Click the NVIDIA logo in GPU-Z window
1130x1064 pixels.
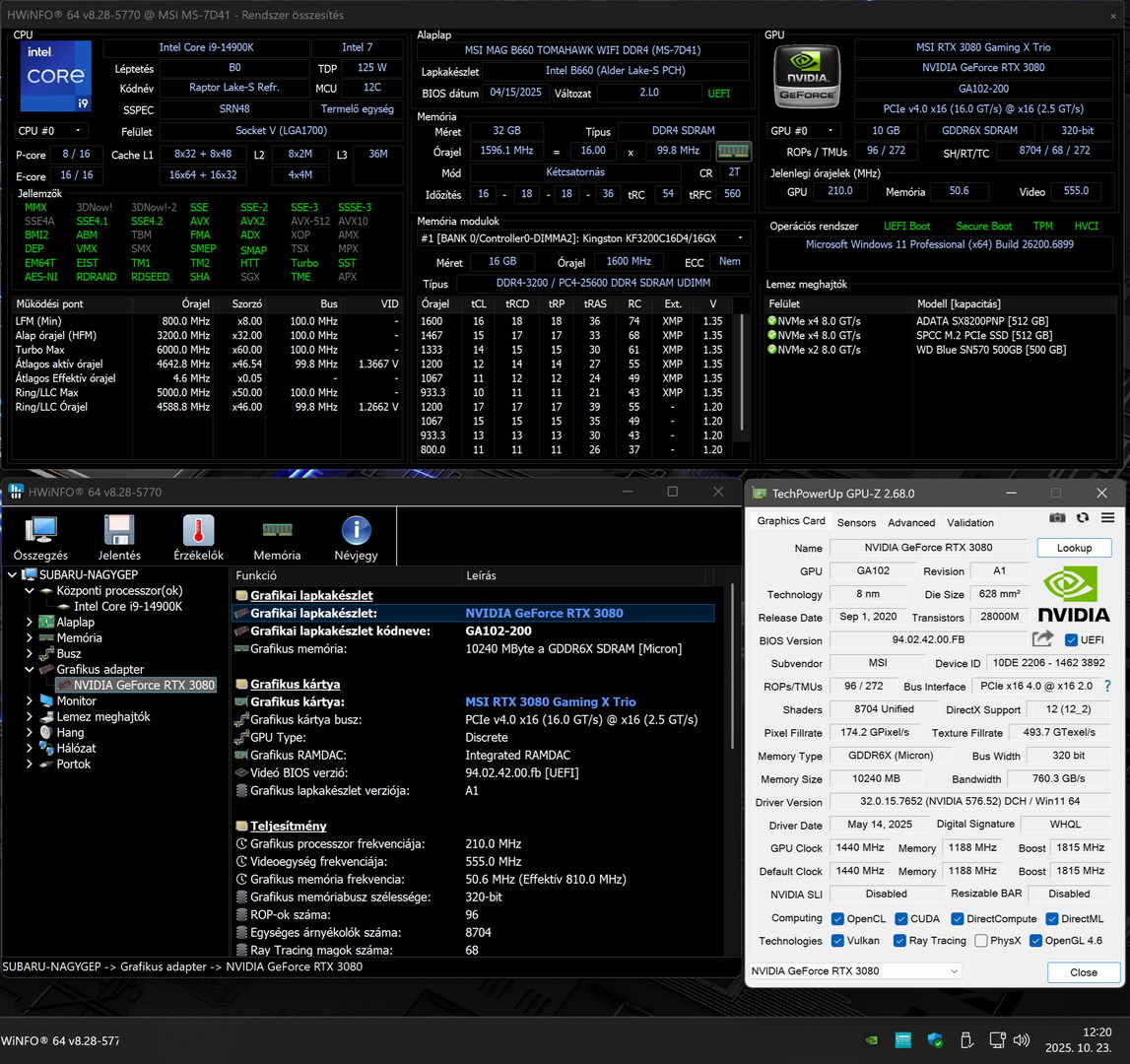1074,593
